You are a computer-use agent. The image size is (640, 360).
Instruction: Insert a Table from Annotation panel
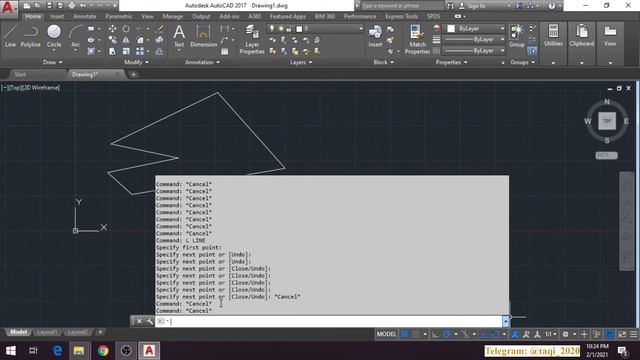coord(224,51)
